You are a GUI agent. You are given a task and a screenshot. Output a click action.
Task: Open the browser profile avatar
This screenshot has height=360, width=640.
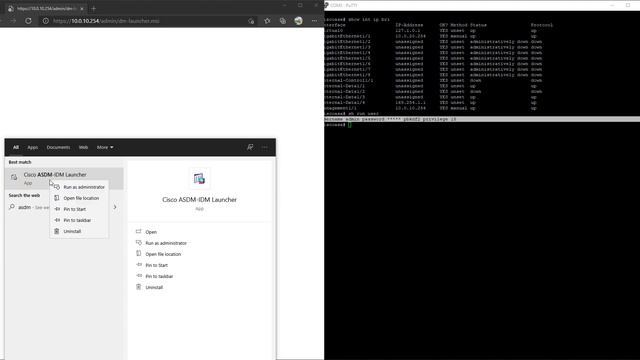coord(298,21)
